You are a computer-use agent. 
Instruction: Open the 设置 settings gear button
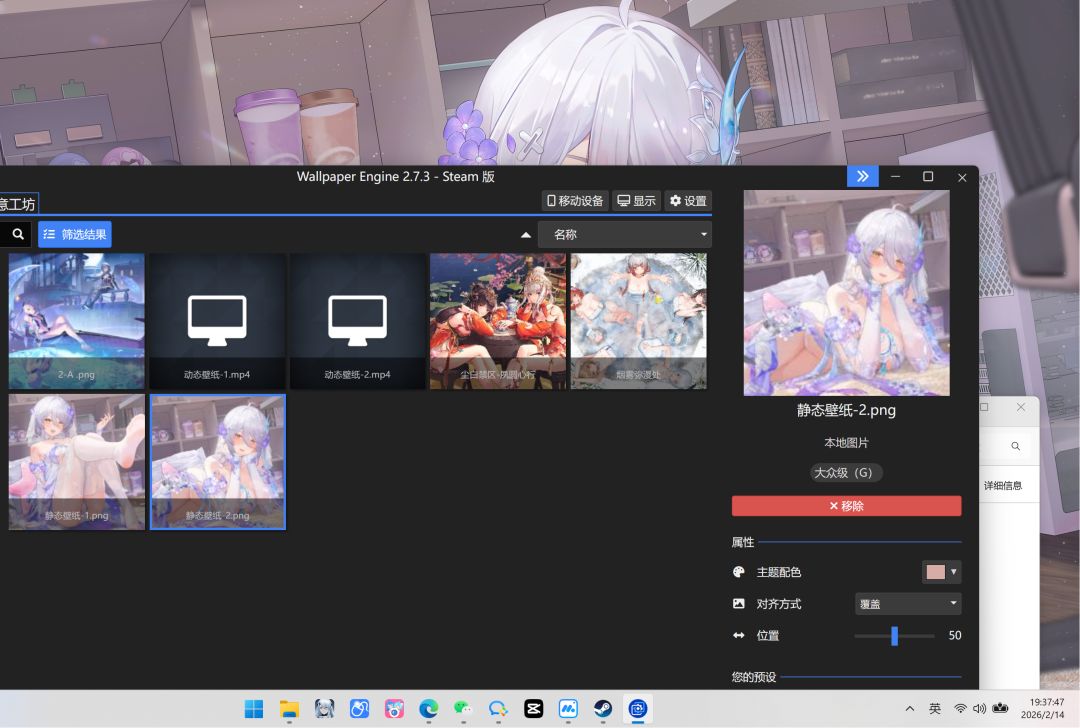click(688, 200)
